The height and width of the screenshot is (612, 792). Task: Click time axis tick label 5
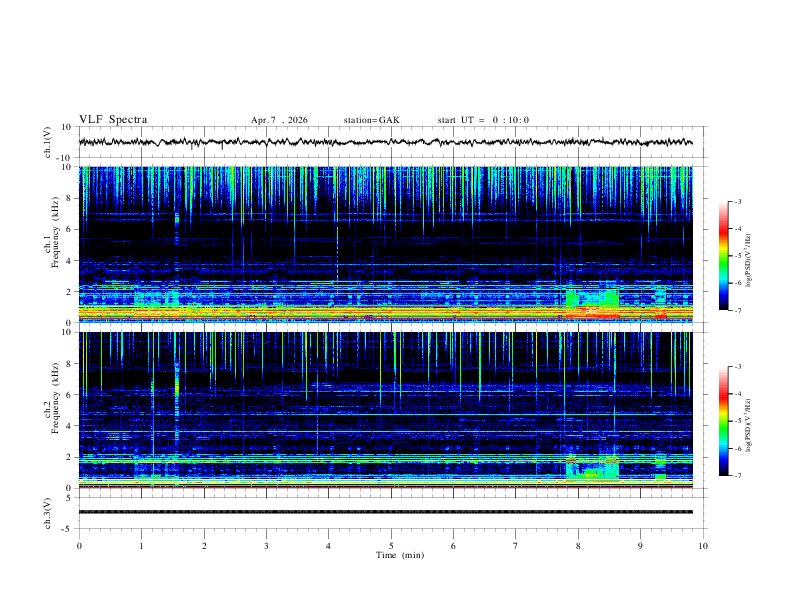pos(391,546)
